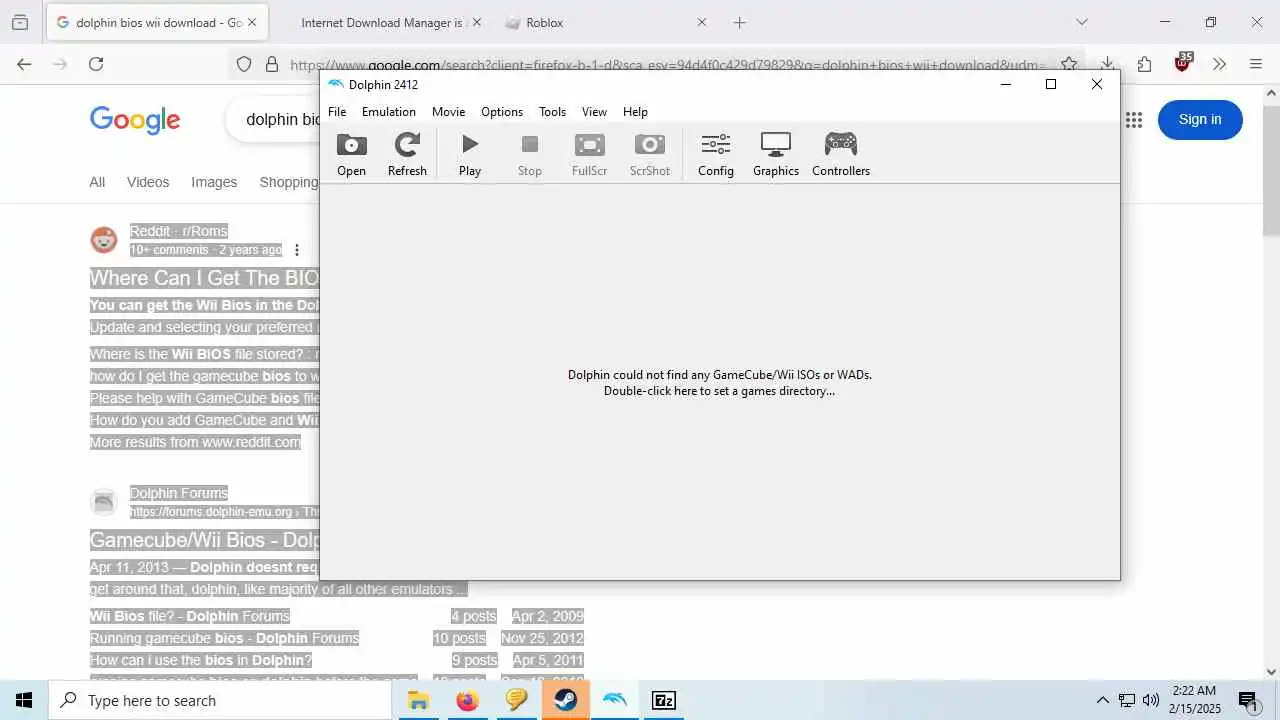Click the Google Sign in button
The width and height of the screenshot is (1280, 720).
1200,120
